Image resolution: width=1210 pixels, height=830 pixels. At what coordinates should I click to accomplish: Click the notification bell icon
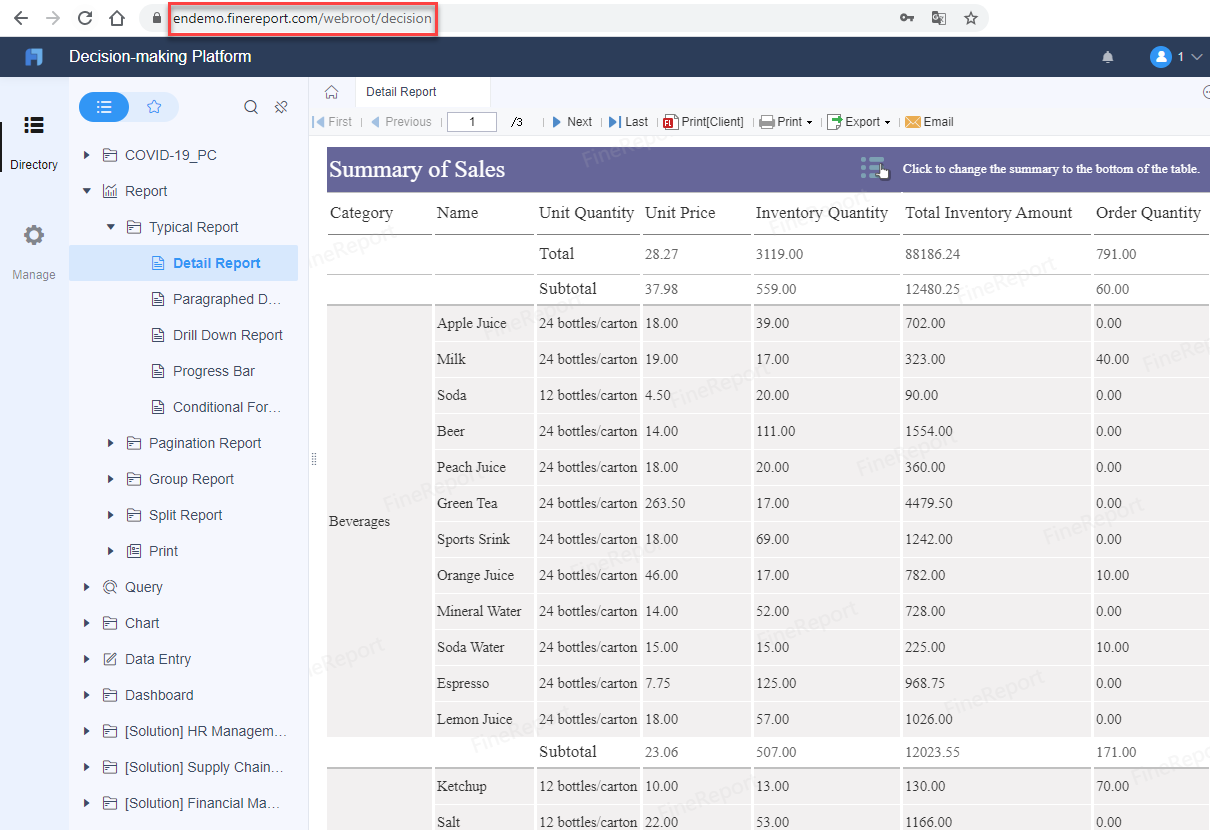click(1107, 57)
